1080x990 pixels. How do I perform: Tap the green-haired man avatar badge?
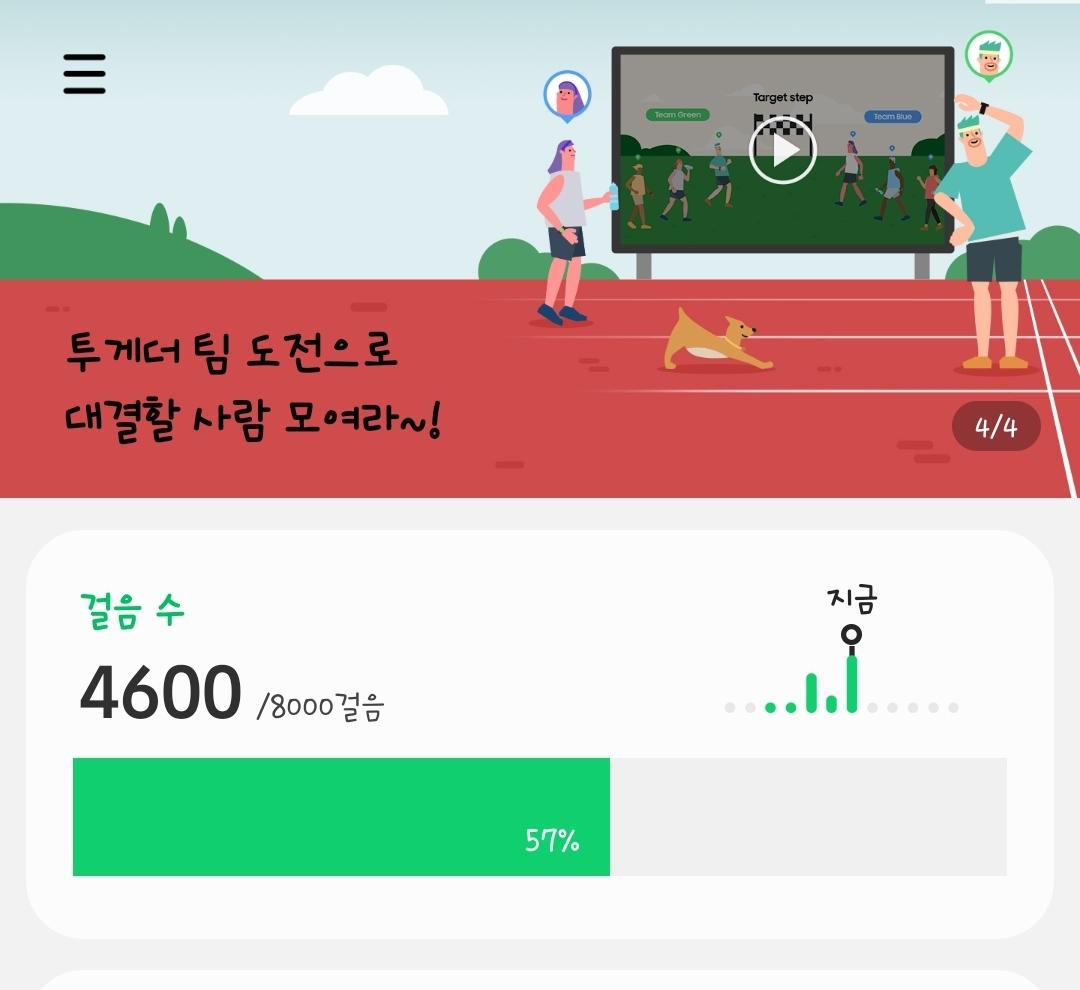[x=988, y=56]
